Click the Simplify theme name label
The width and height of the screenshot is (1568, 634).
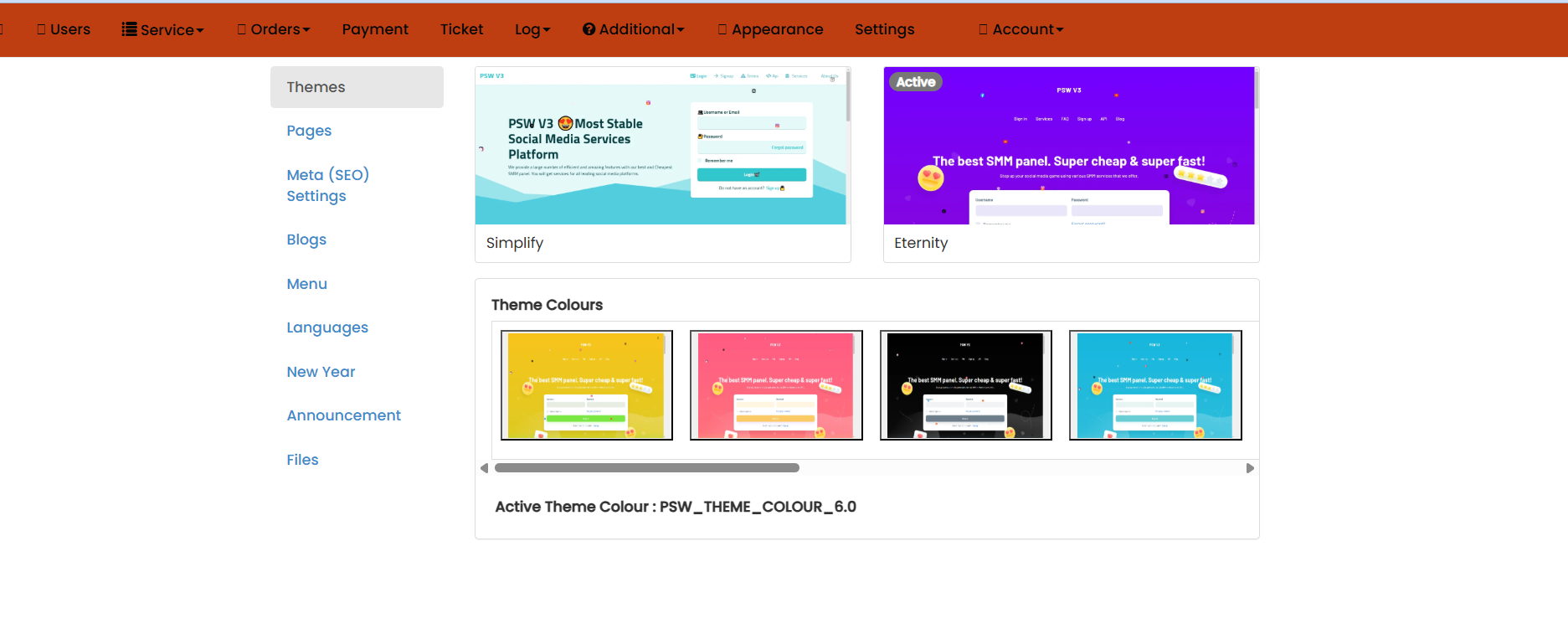click(515, 243)
